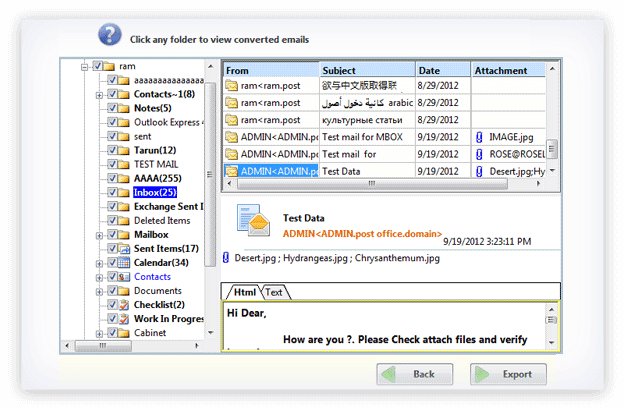
Task: Click the large email envelope preview icon
Action: 253,221
